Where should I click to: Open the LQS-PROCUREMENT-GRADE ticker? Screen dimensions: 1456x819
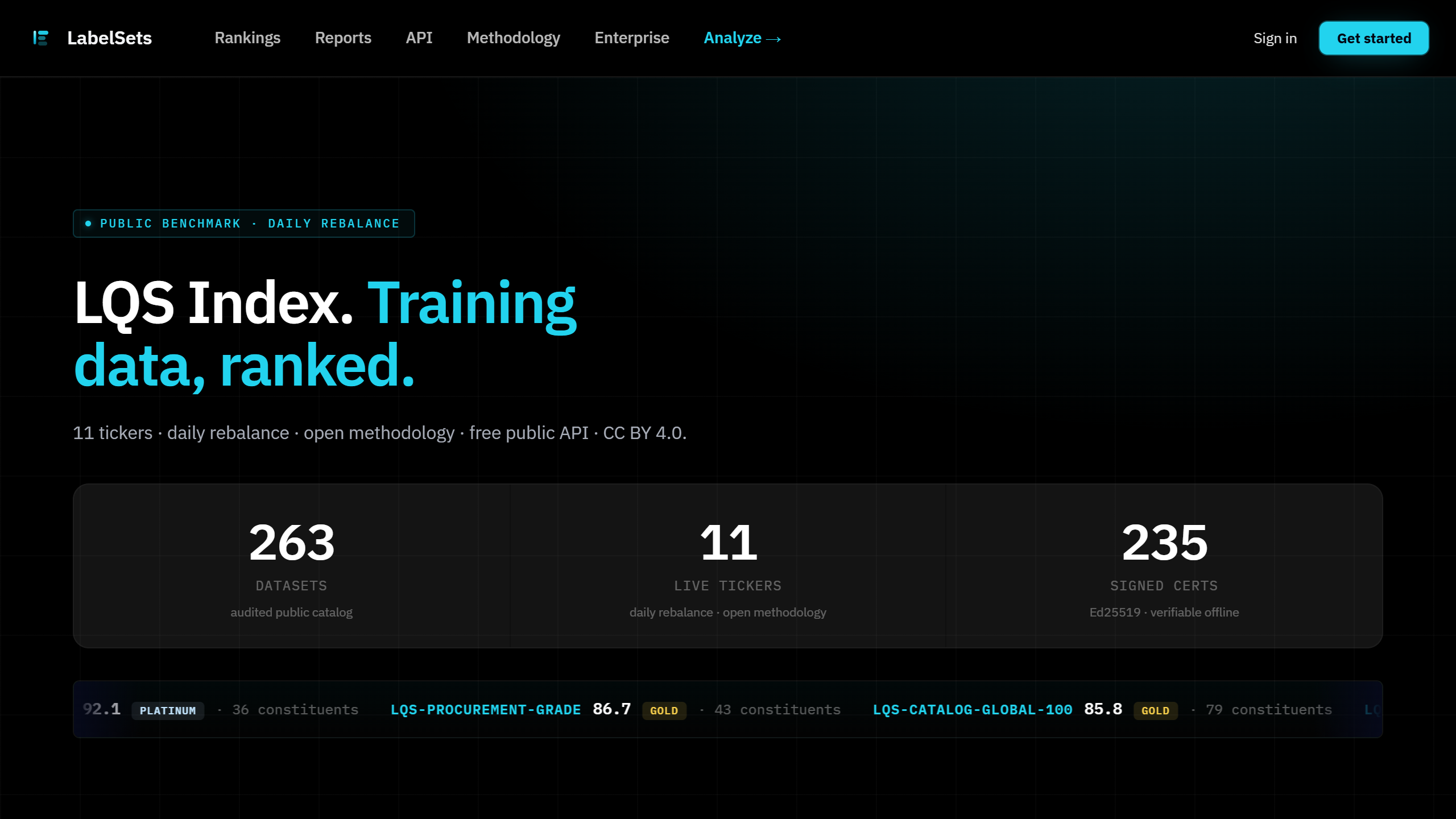click(x=486, y=710)
